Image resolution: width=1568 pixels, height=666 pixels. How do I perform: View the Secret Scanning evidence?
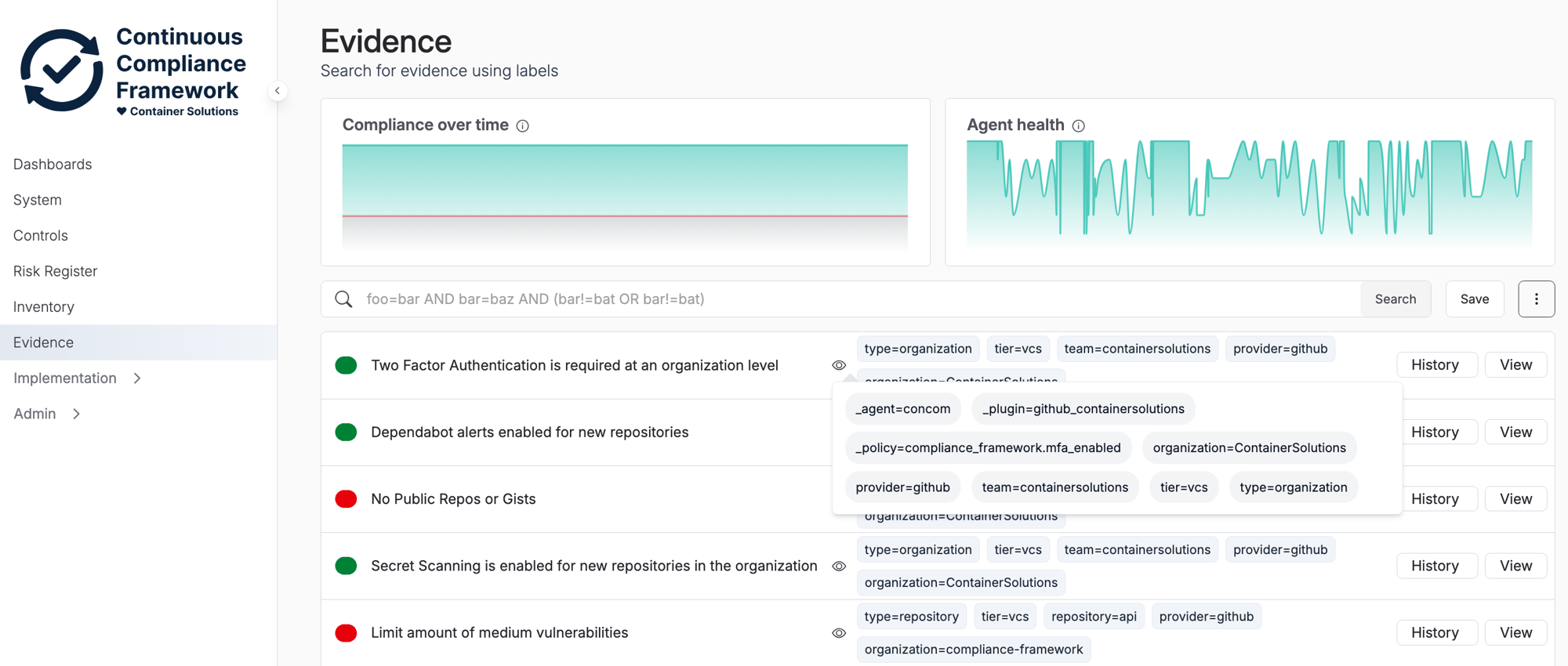[1516, 566]
